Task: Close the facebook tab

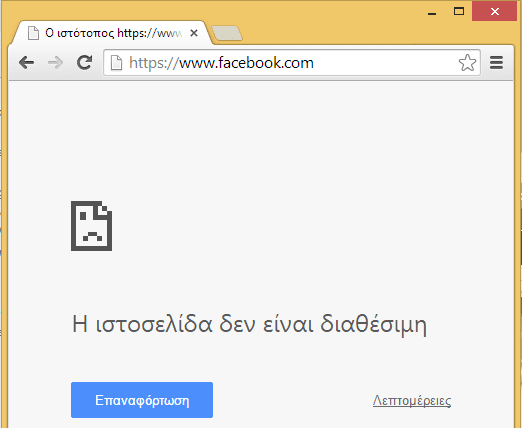Action: tap(194, 33)
